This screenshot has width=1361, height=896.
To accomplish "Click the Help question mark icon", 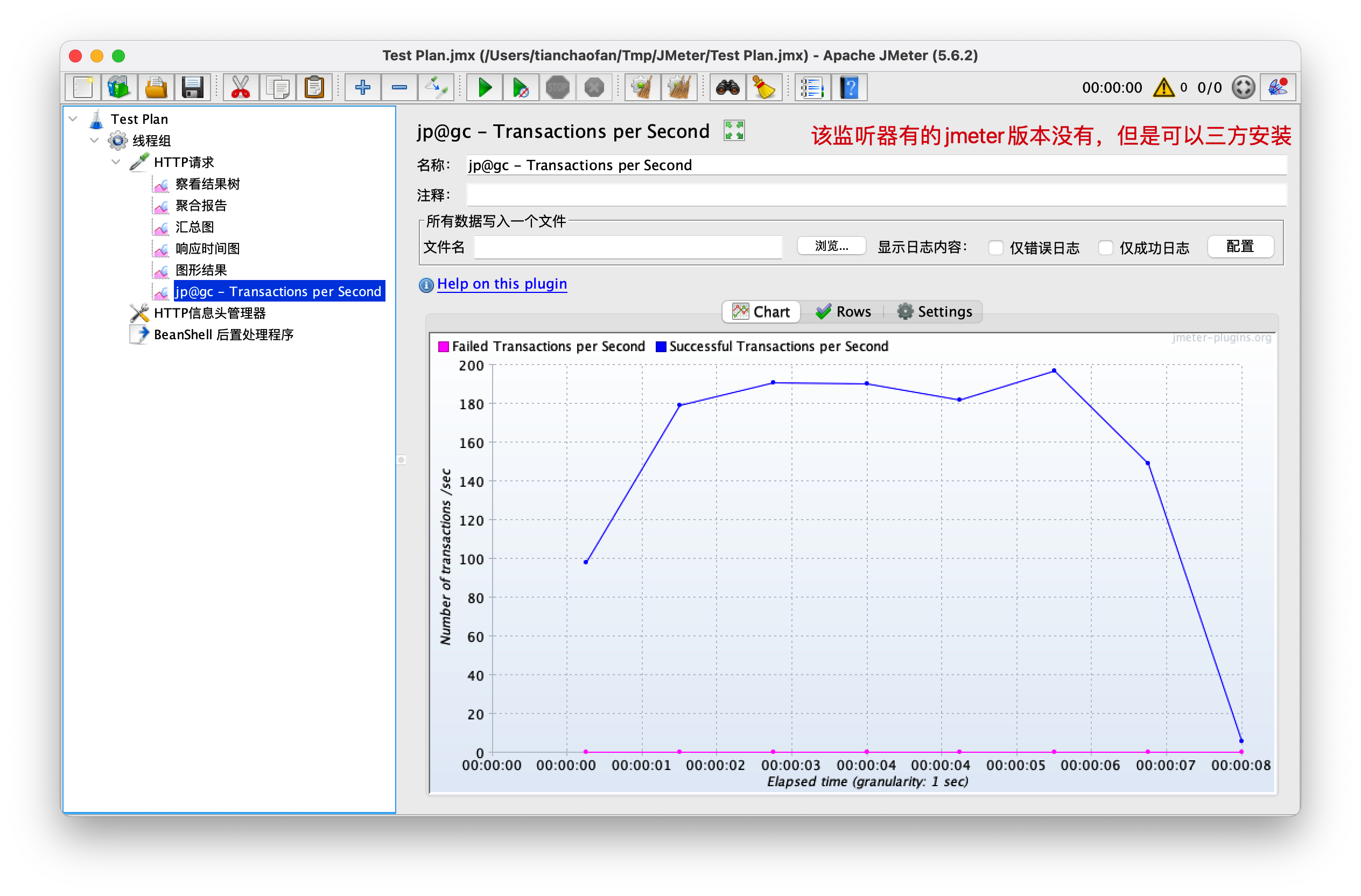I will pos(849,87).
